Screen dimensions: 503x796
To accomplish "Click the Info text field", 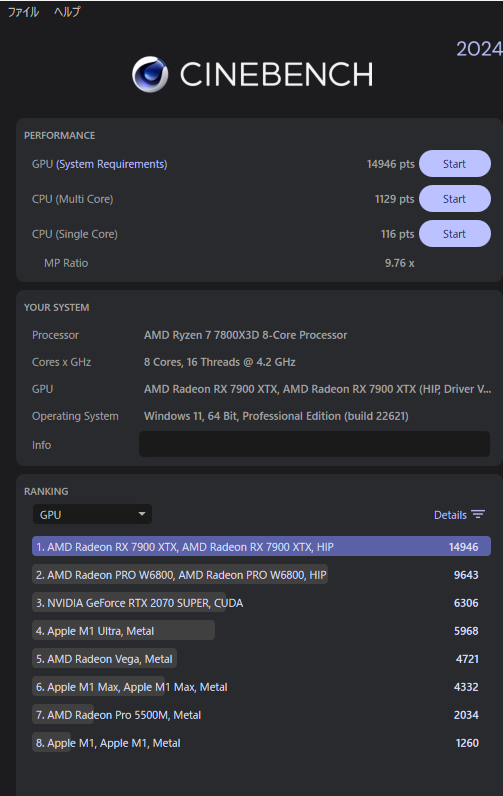I will 314,444.
